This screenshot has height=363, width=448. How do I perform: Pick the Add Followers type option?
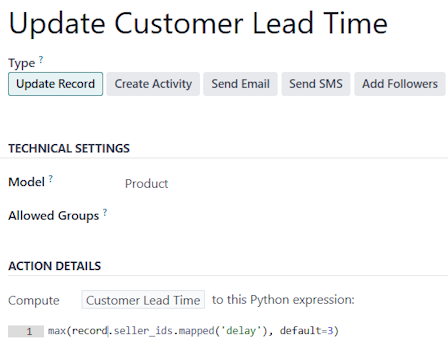tap(400, 84)
